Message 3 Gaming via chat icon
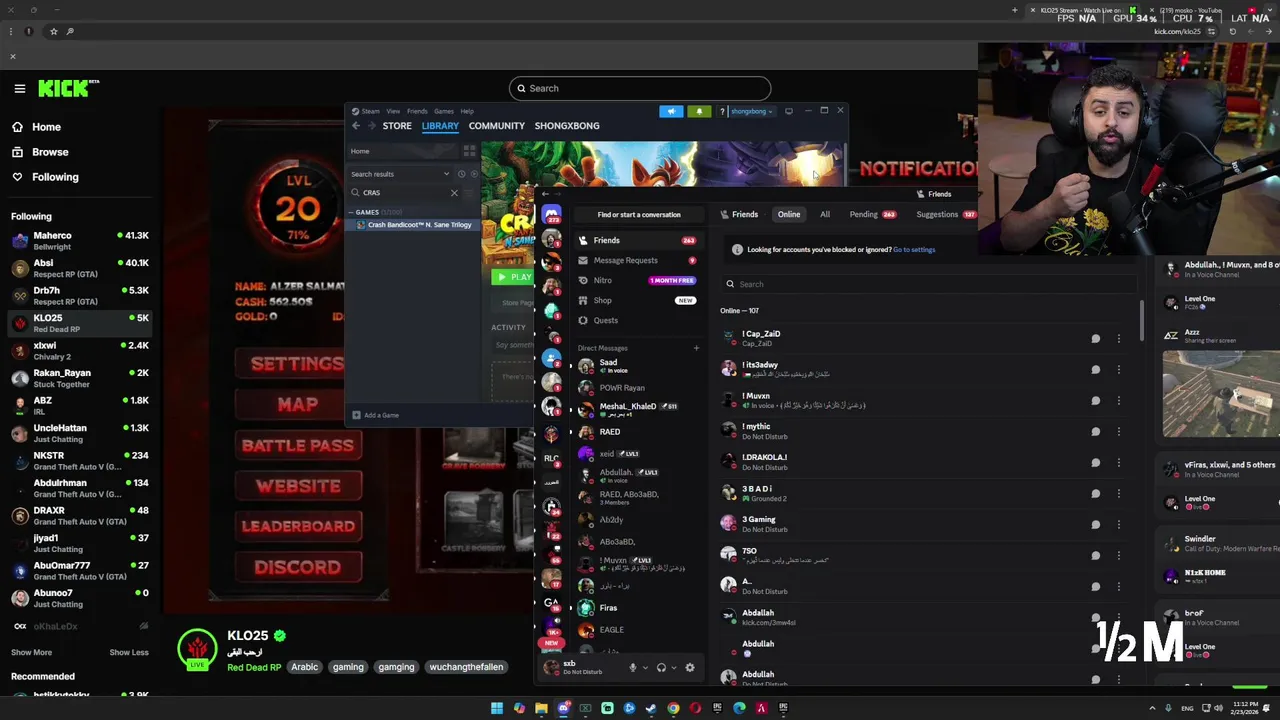1280x720 pixels. [1095, 524]
